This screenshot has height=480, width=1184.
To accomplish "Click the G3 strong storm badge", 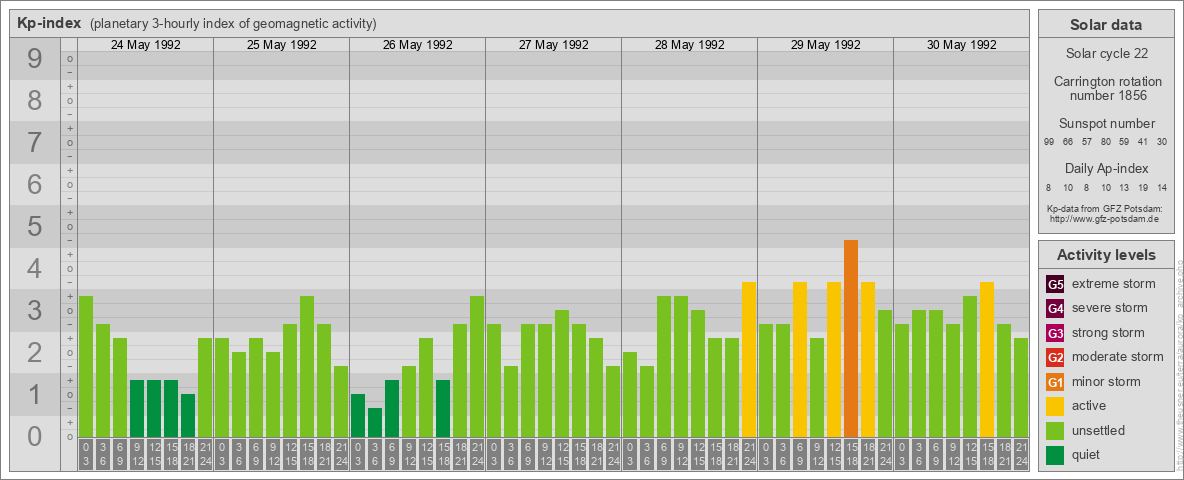I will pyautogui.click(x=1055, y=333).
